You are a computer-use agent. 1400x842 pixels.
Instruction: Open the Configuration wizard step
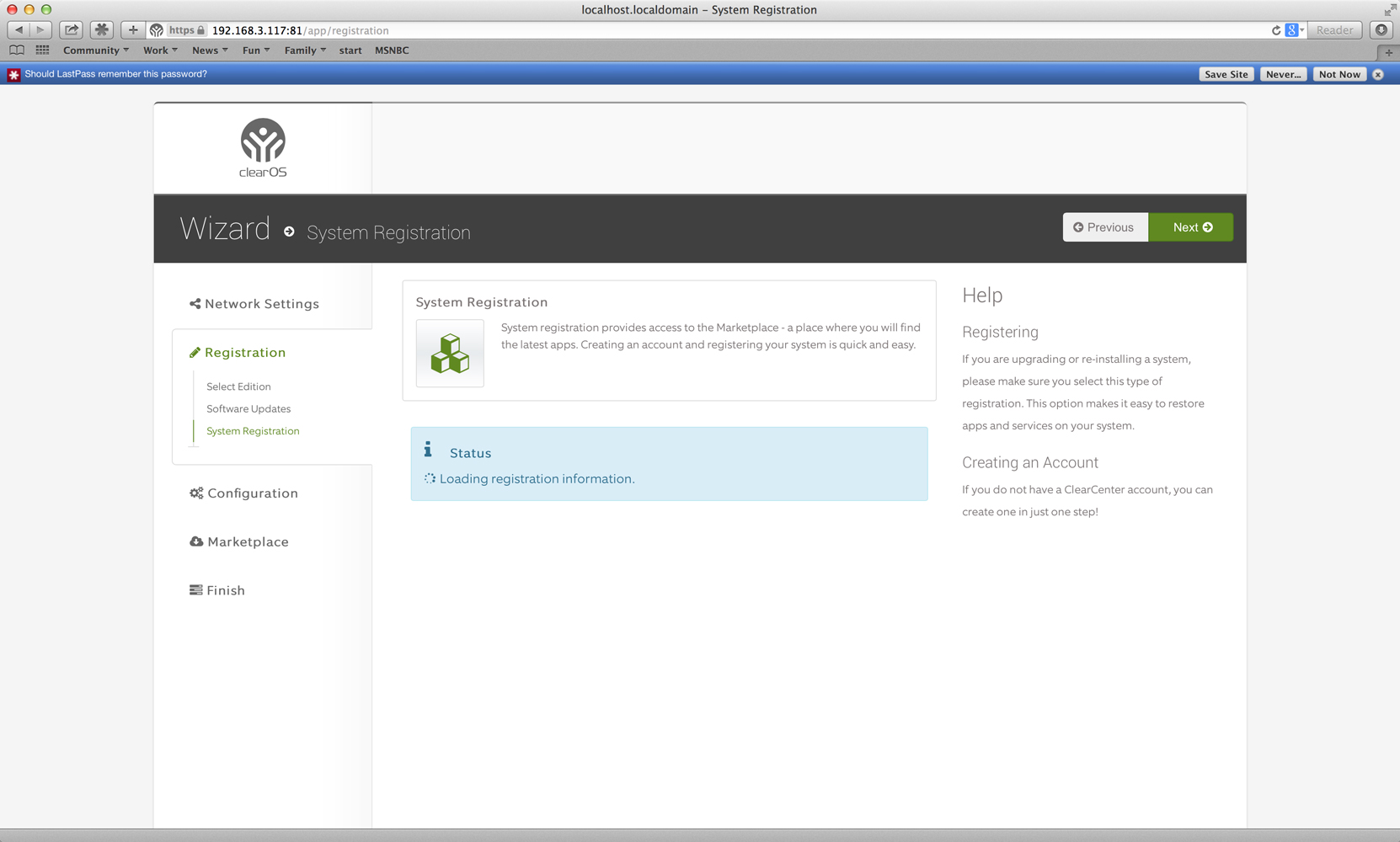click(x=243, y=493)
